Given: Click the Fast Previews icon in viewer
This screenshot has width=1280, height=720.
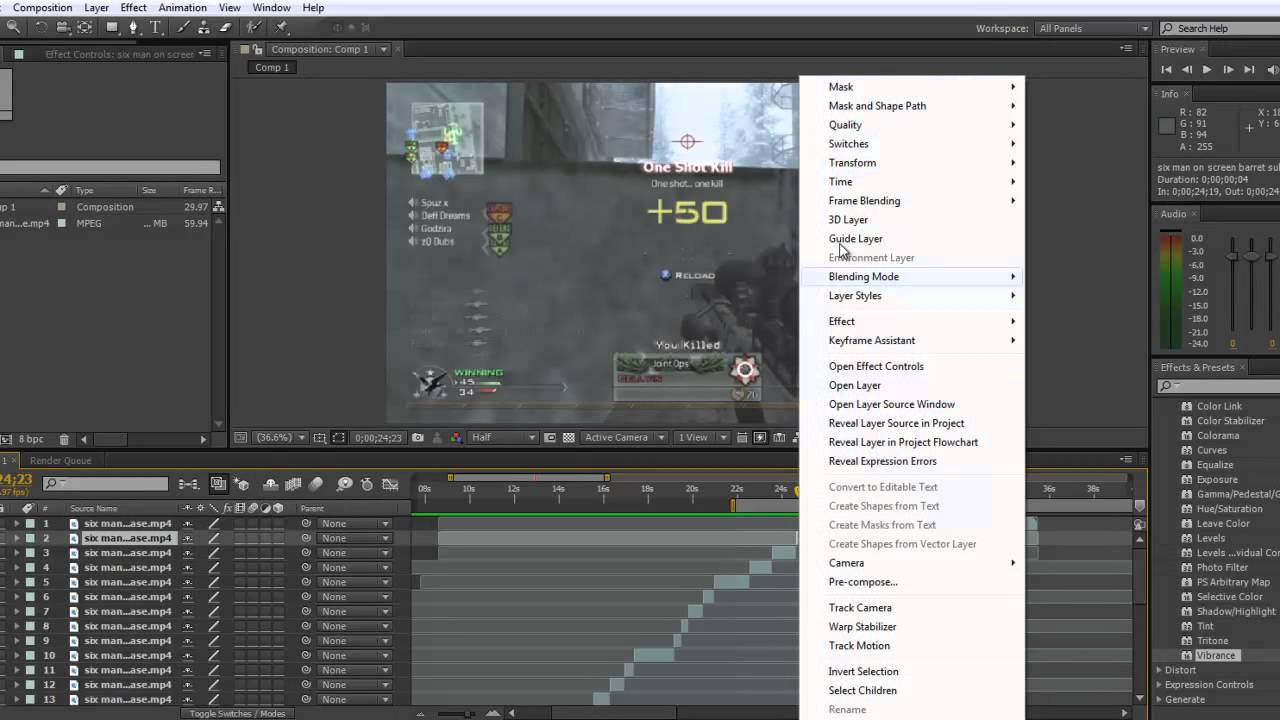Looking at the screenshot, I should [x=760, y=438].
